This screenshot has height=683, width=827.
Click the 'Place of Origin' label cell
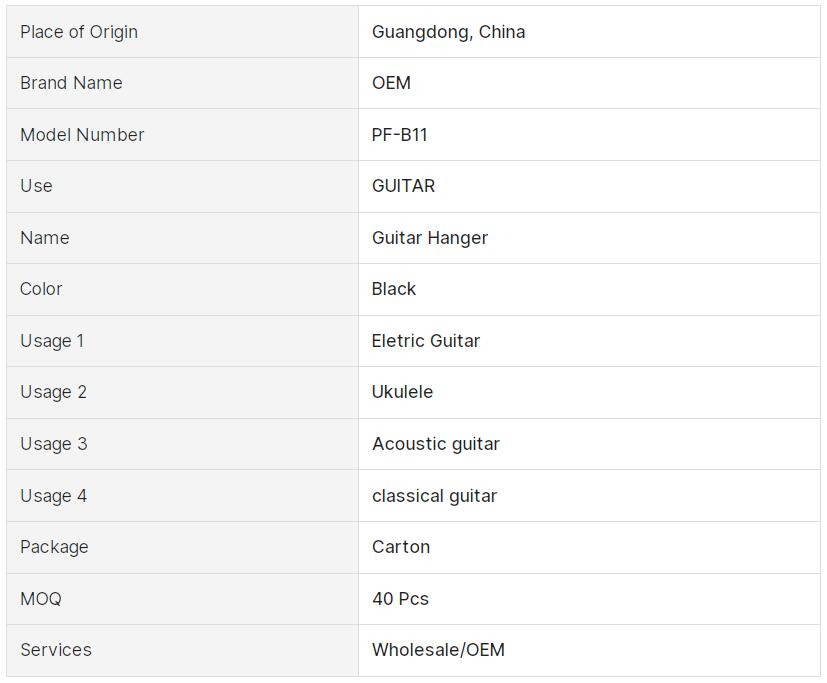79,32
